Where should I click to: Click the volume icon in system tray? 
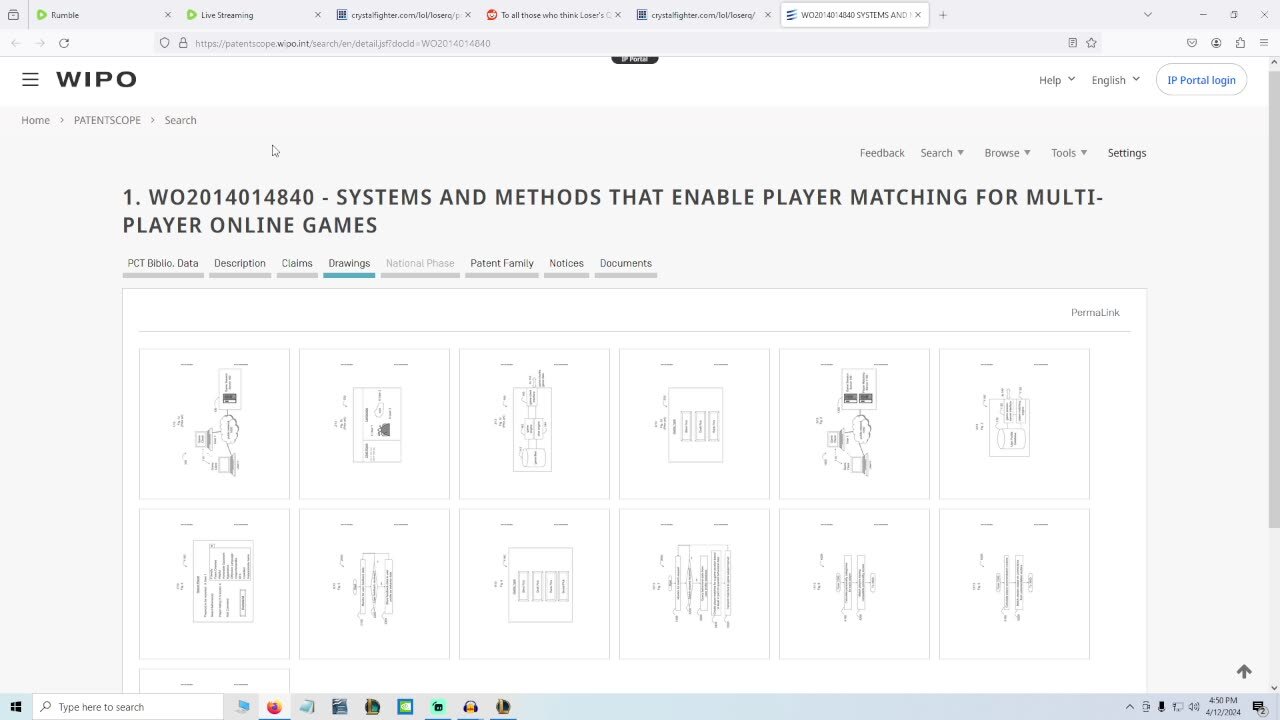point(1193,706)
